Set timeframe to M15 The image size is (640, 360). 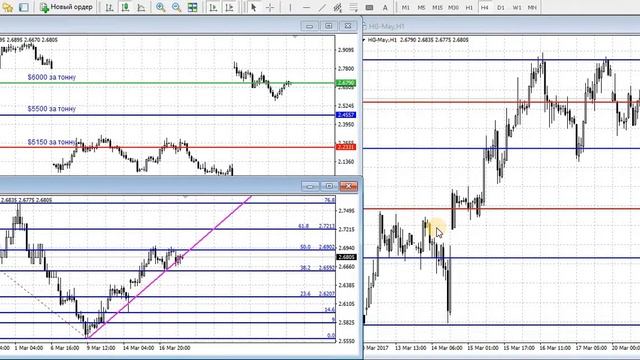(437, 7)
